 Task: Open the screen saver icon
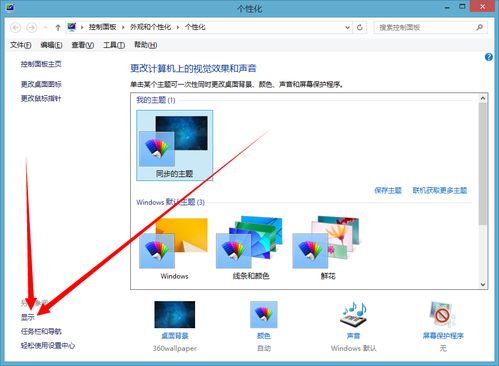point(443,314)
